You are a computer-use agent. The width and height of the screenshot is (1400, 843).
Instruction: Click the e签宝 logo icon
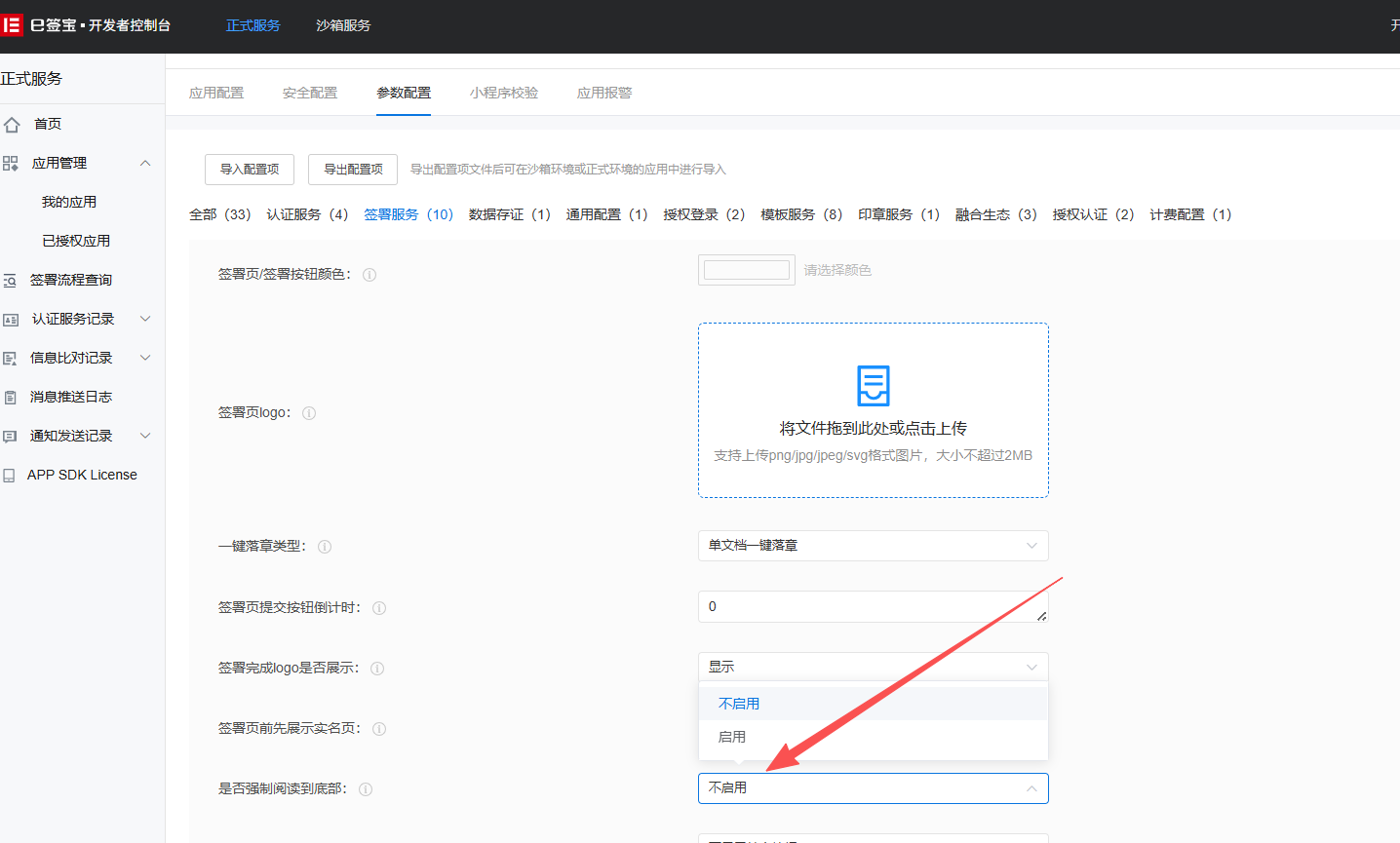click(12, 24)
